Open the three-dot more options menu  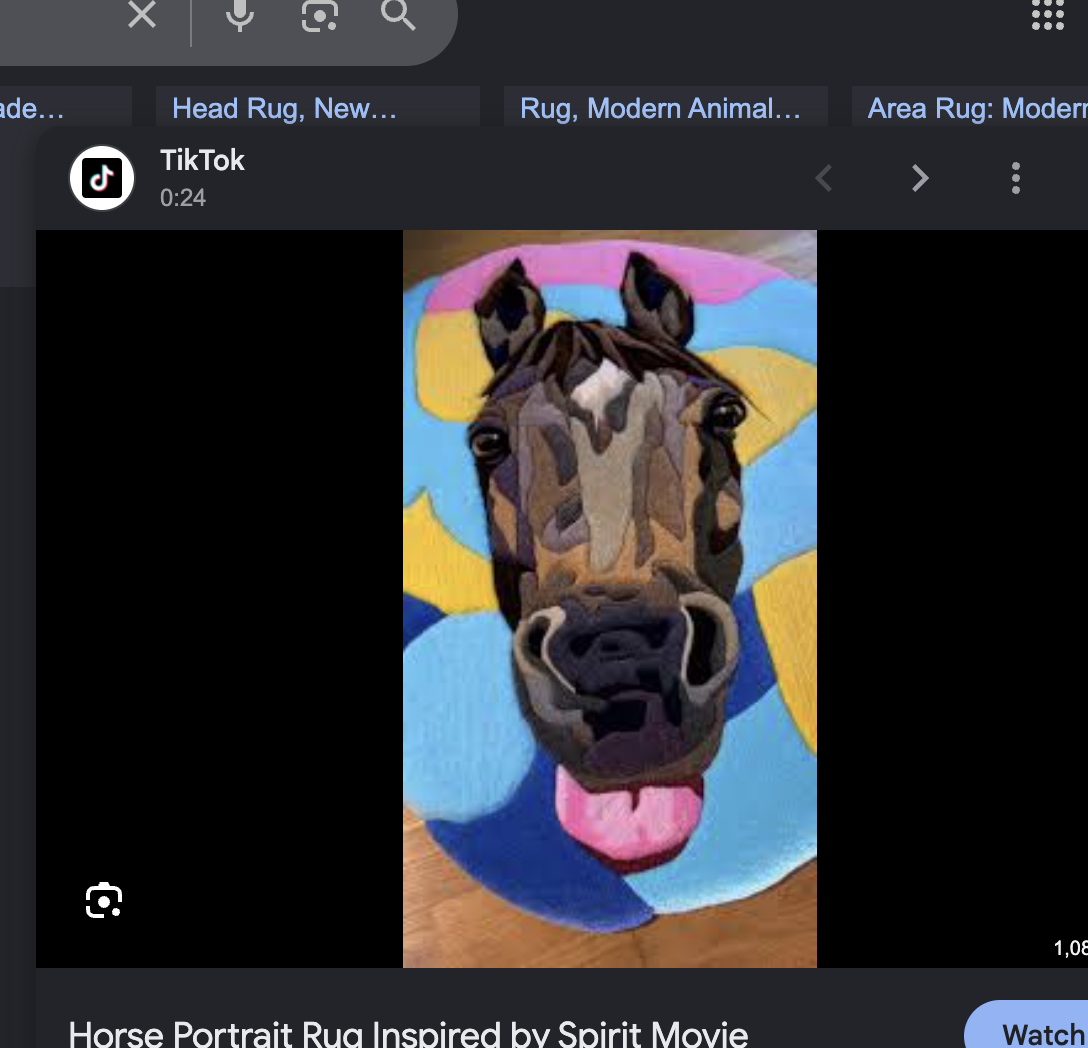pyautogui.click(x=1016, y=178)
